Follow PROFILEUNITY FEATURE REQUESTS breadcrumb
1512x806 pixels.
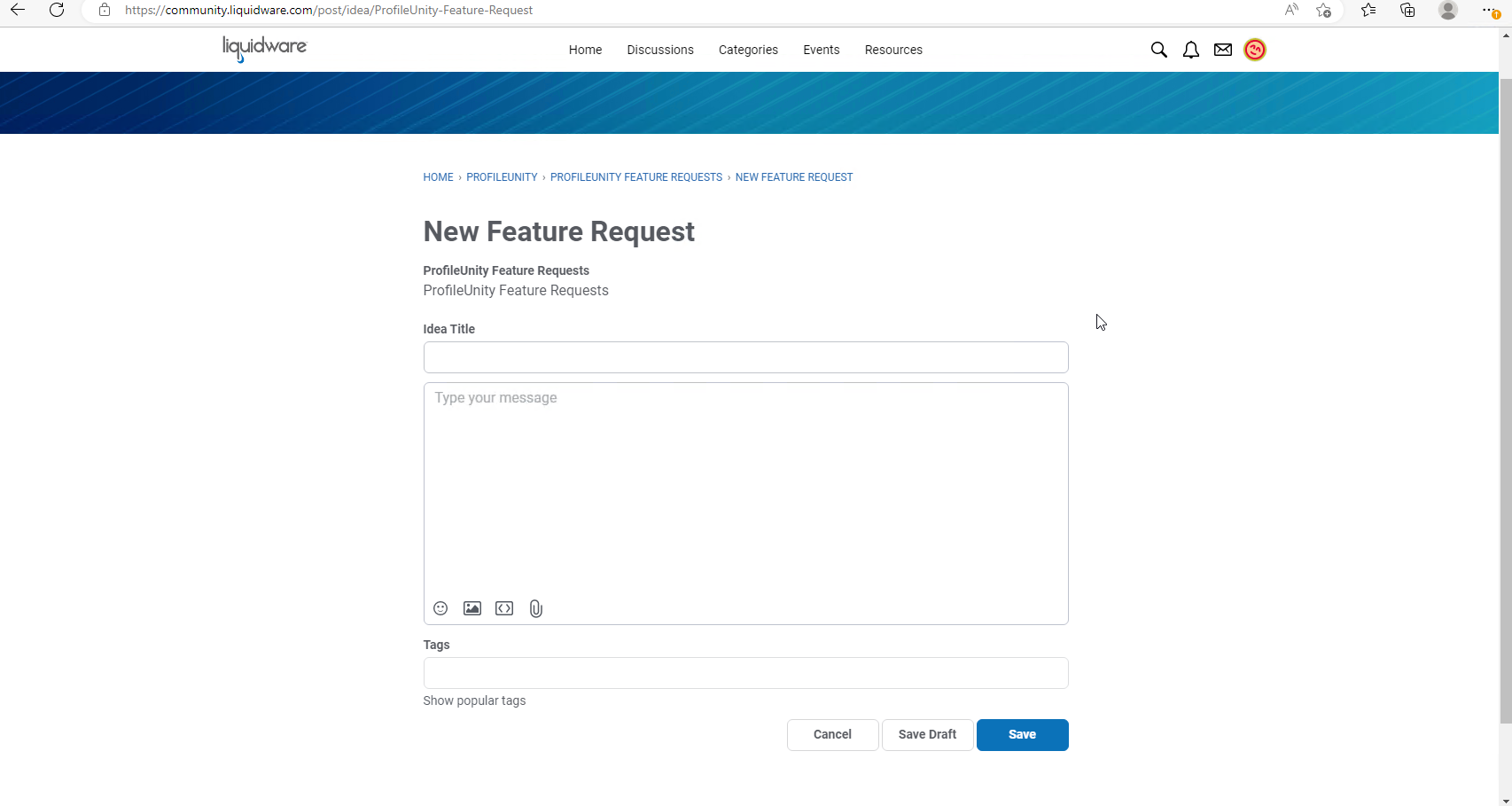click(636, 177)
